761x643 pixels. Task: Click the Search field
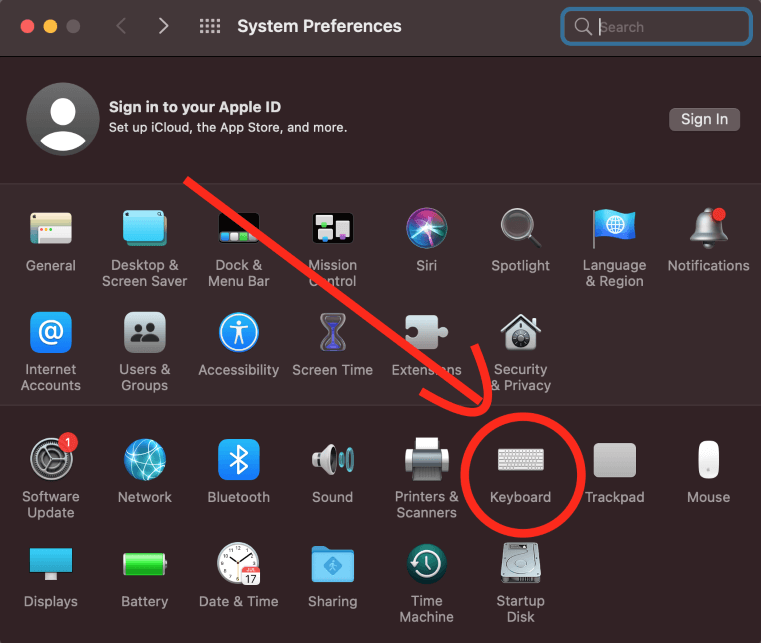(668, 27)
